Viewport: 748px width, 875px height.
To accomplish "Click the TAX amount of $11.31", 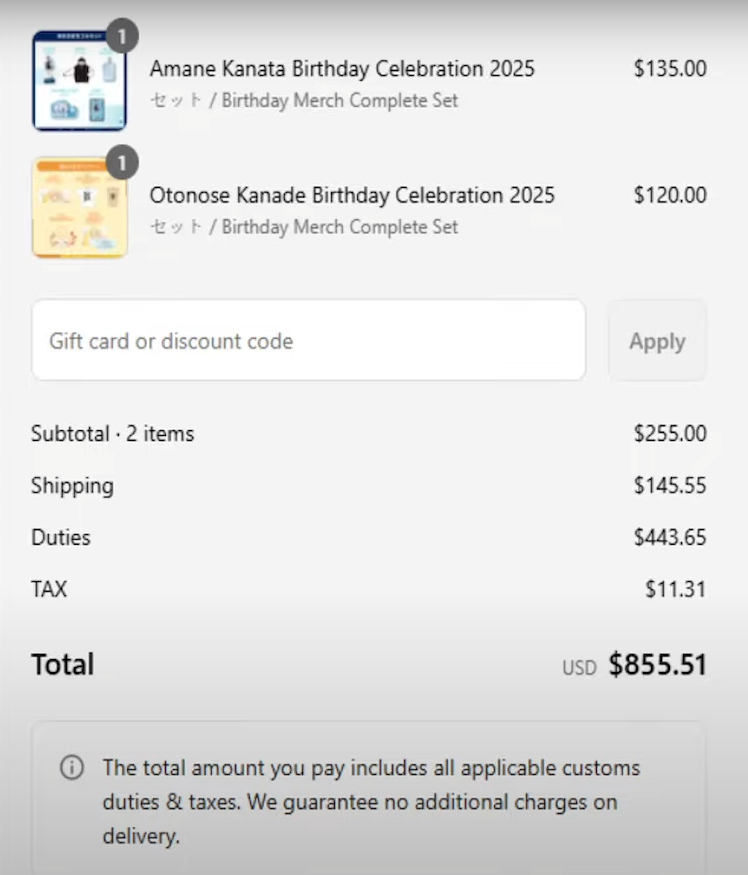I will point(676,590).
